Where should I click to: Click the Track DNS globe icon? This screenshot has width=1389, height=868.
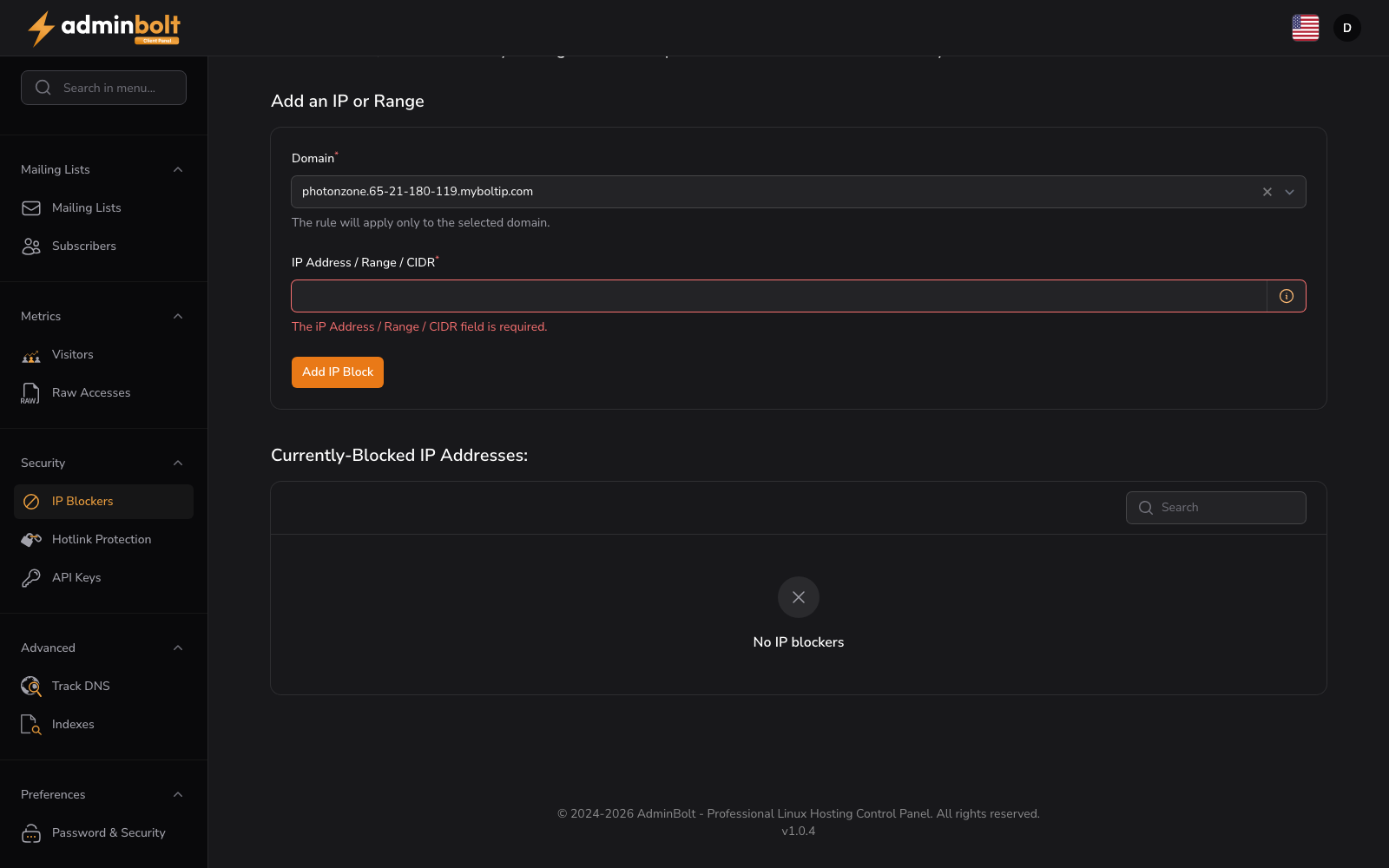(31, 687)
